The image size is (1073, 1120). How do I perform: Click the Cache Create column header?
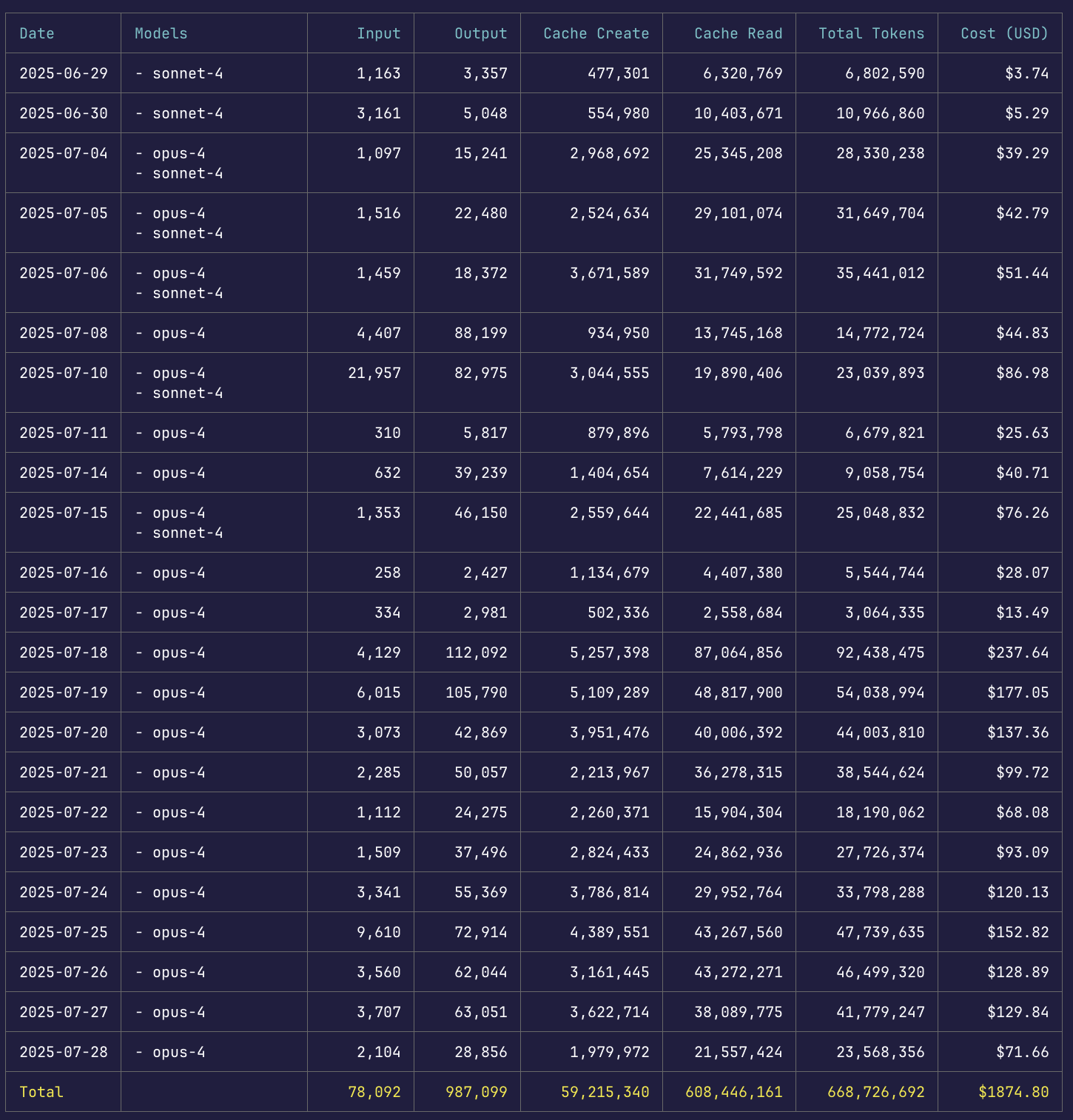(596, 33)
